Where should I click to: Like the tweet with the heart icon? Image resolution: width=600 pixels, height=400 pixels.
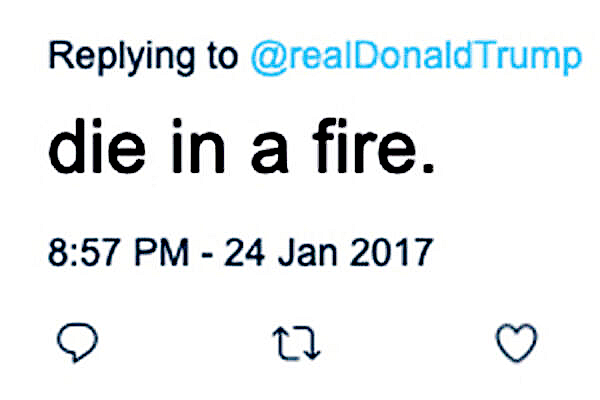click(x=517, y=346)
